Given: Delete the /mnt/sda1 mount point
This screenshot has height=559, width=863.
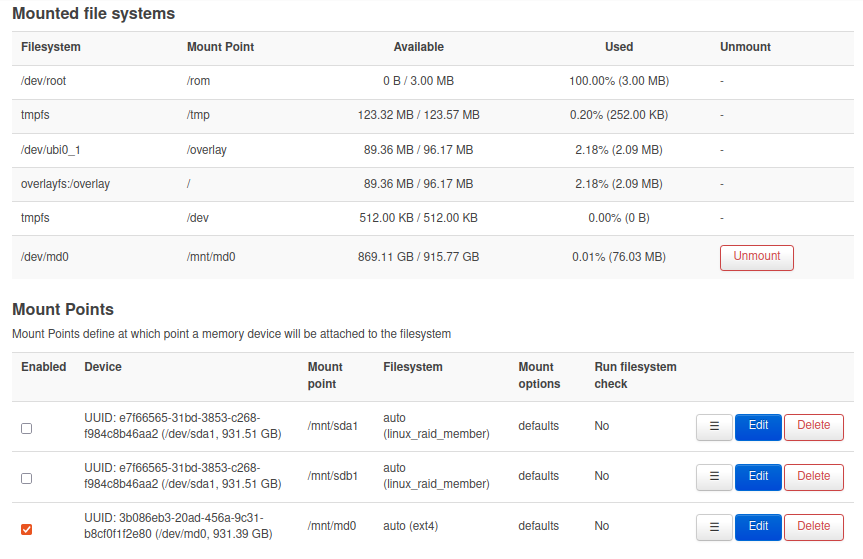Looking at the screenshot, I should [x=813, y=427].
